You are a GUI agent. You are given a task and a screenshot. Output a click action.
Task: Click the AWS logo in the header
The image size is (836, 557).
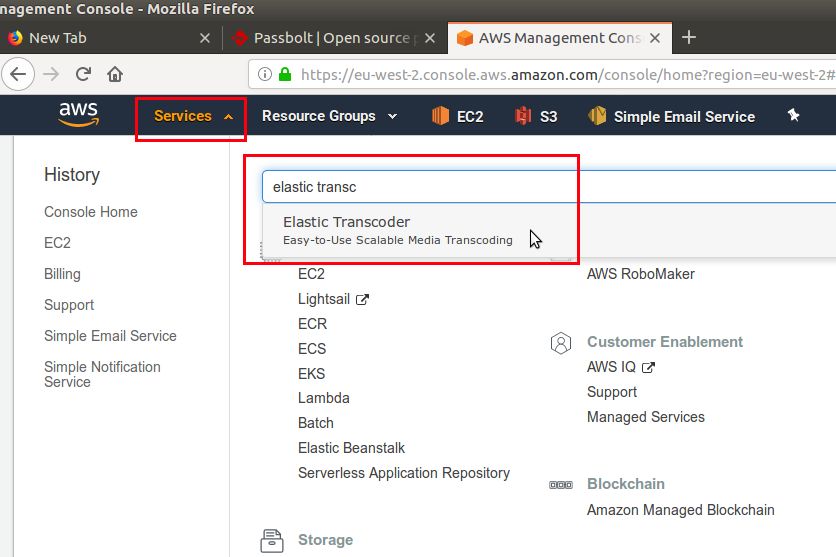pos(78,115)
